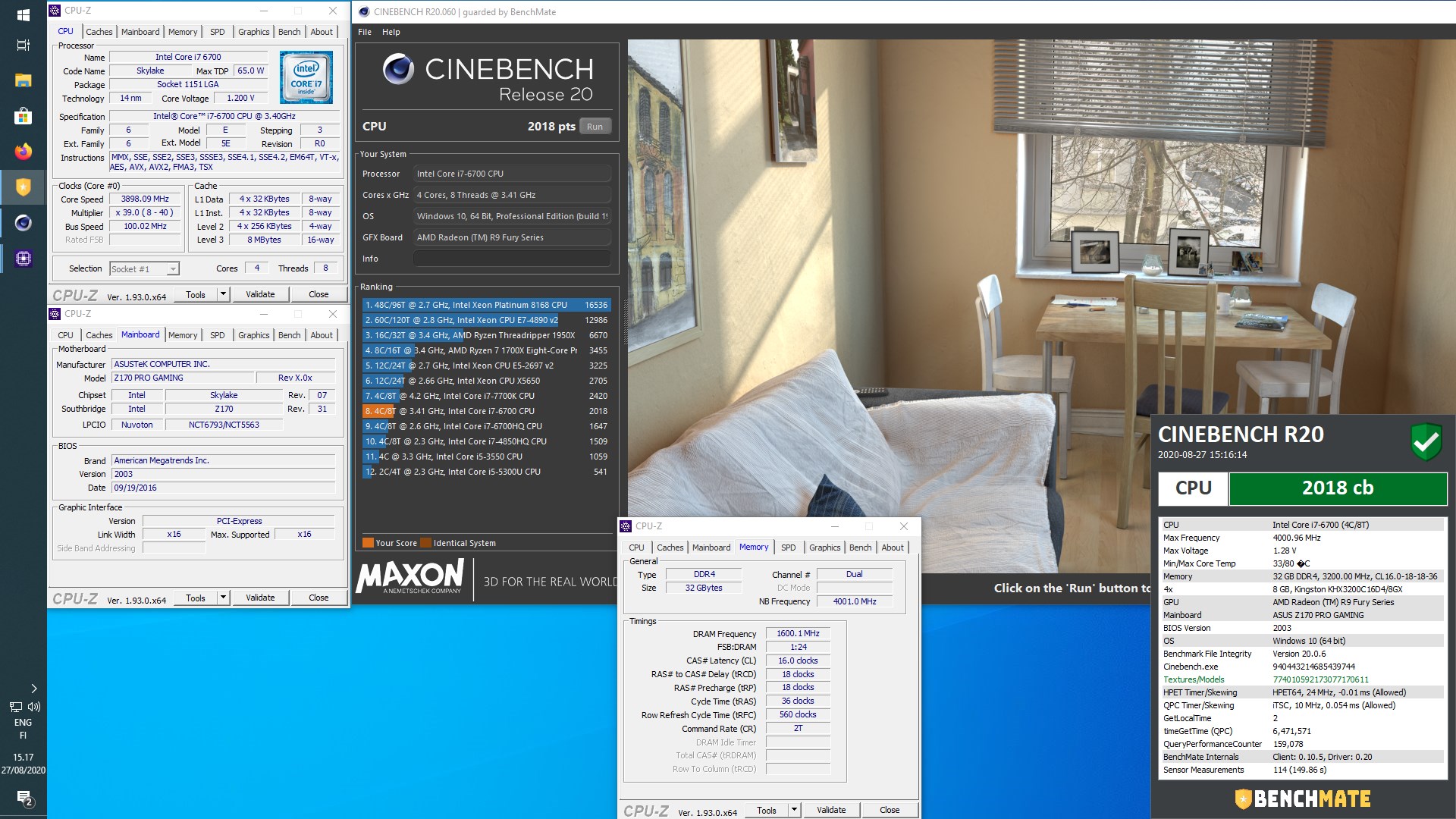This screenshot has width=1456, height=819.
Task: Open Memory tab in Mainboard CPU-Z window
Action: 183,335
